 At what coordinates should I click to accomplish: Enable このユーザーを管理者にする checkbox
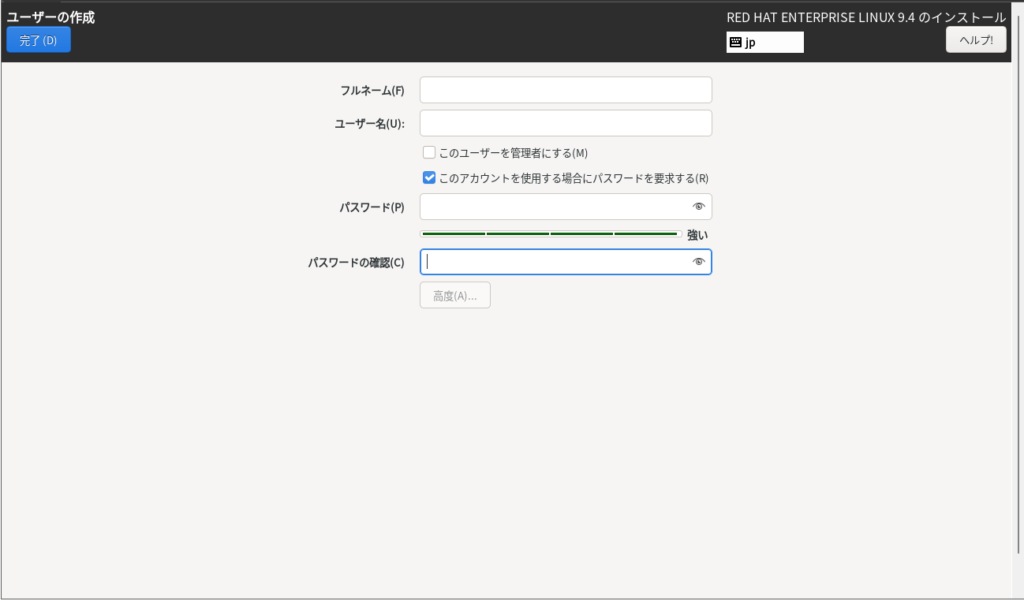(429, 153)
